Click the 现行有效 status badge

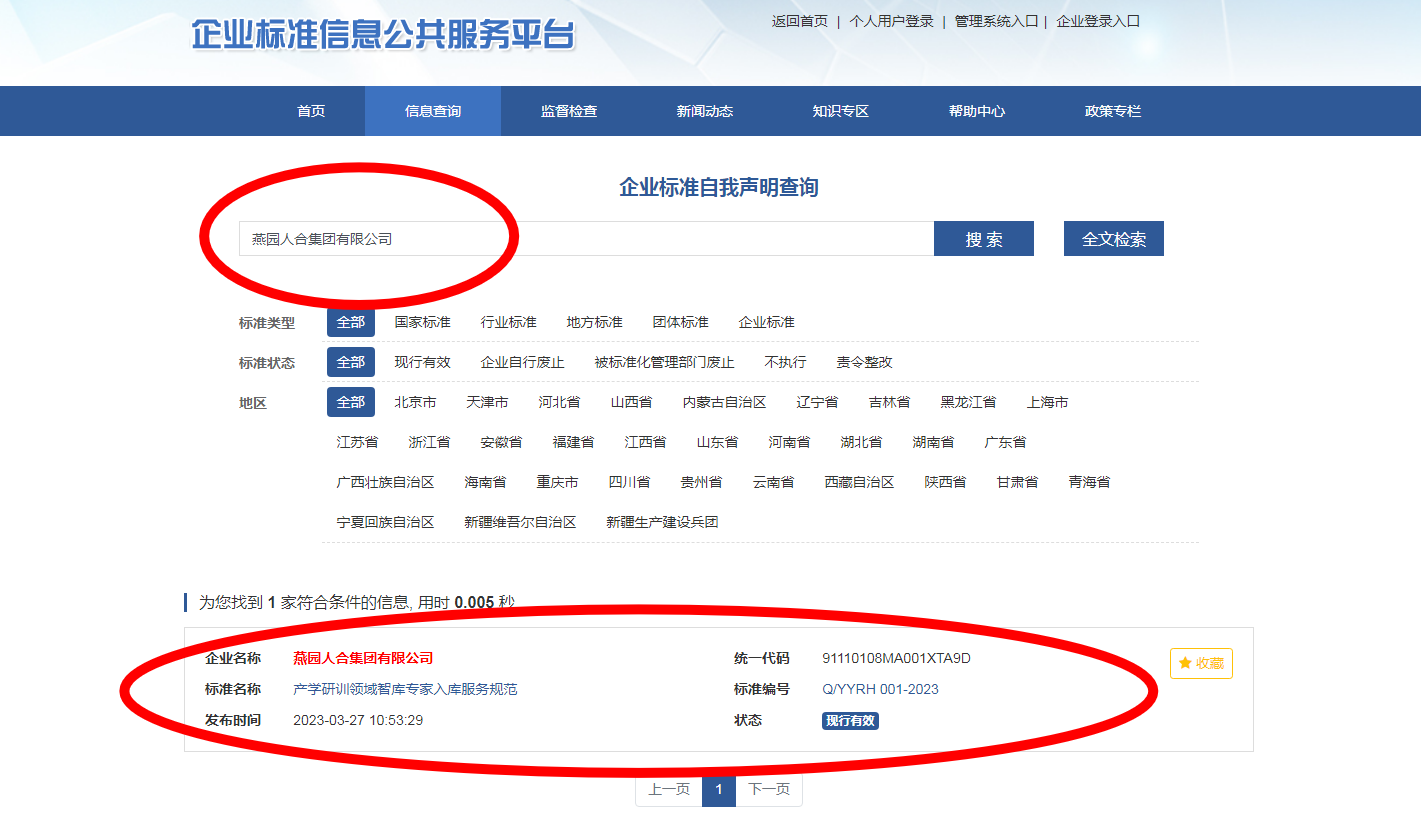(x=850, y=721)
